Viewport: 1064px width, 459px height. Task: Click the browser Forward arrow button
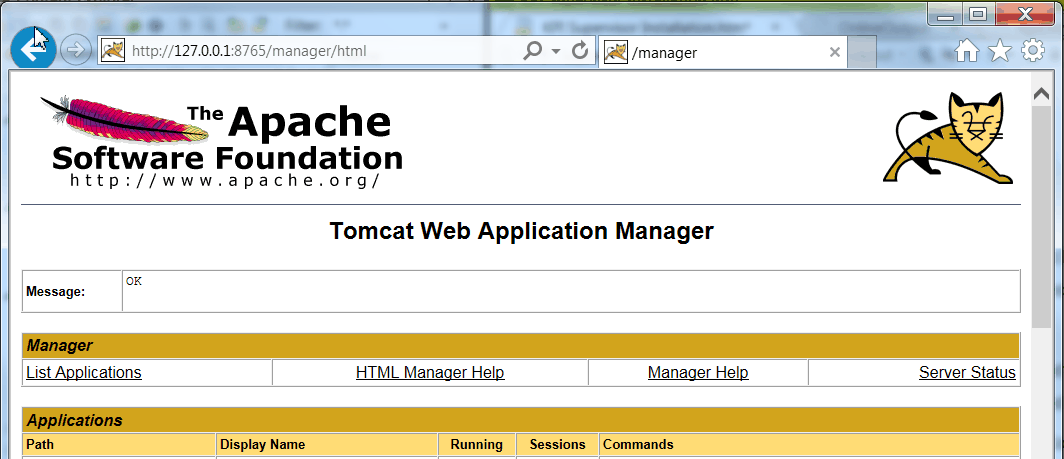click(x=75, y=51)
